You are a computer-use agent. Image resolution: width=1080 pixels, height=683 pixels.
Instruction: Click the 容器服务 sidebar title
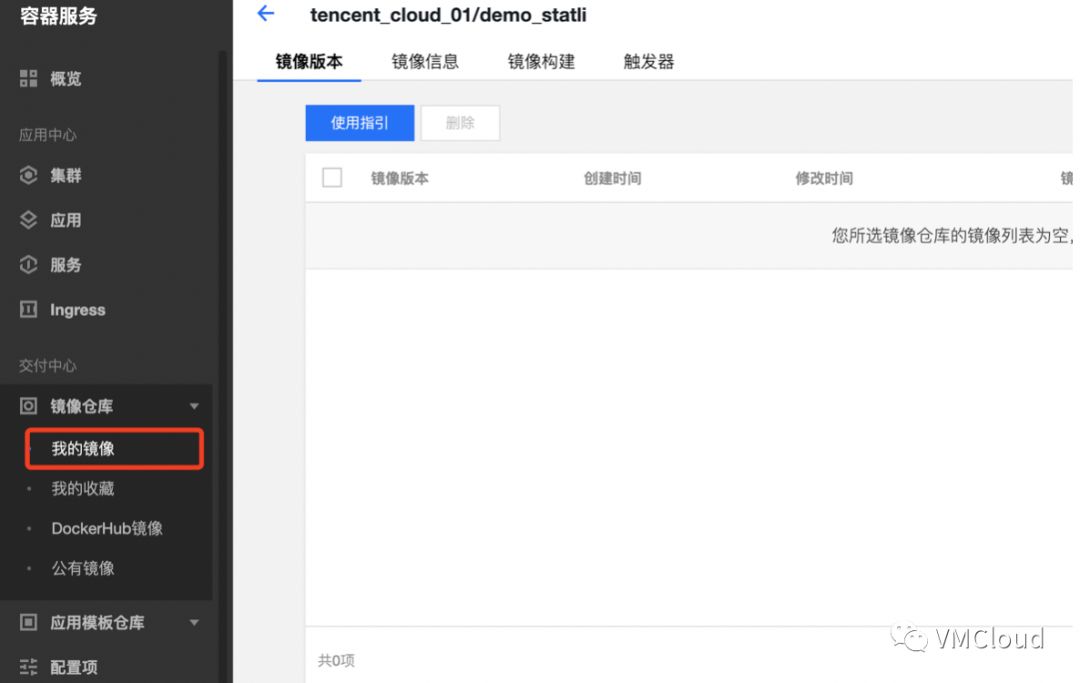[59, 16]
